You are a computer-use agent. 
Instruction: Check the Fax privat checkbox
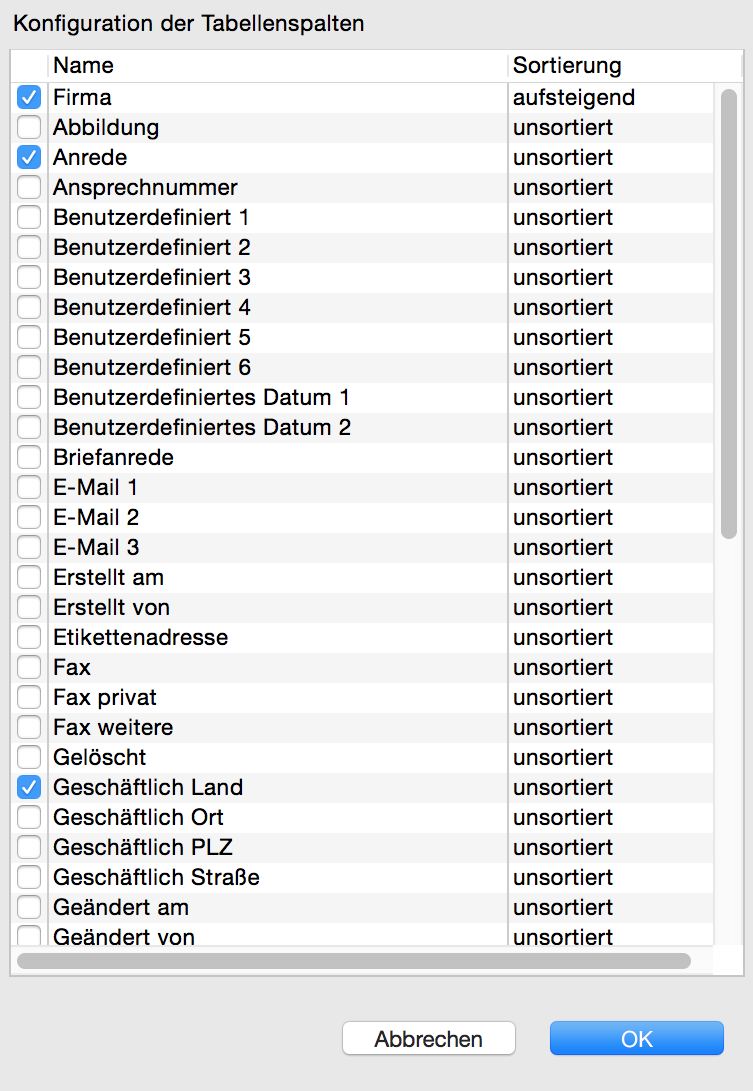click(29, 697)
